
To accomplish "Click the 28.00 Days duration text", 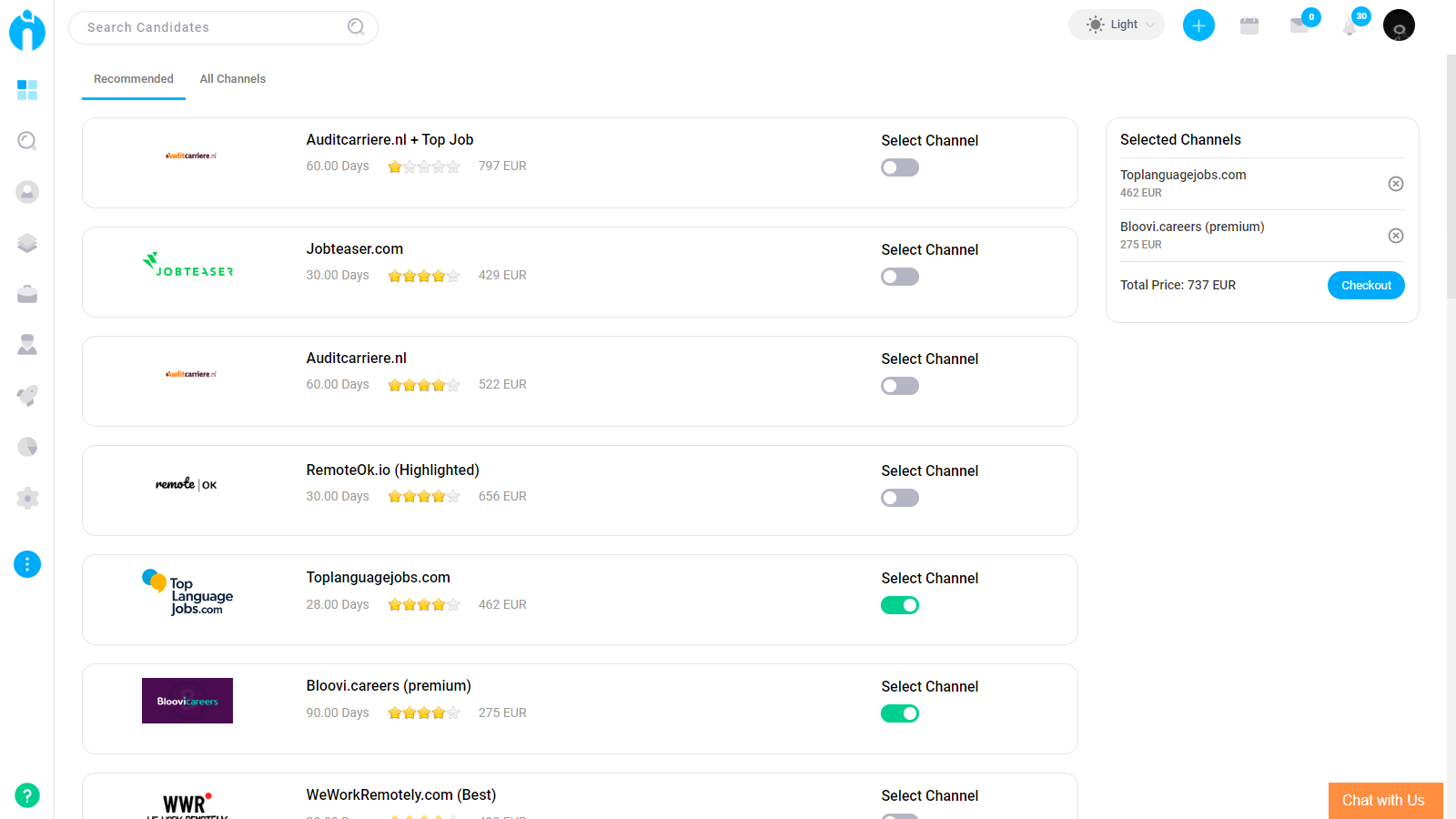I will coord(338,605).
